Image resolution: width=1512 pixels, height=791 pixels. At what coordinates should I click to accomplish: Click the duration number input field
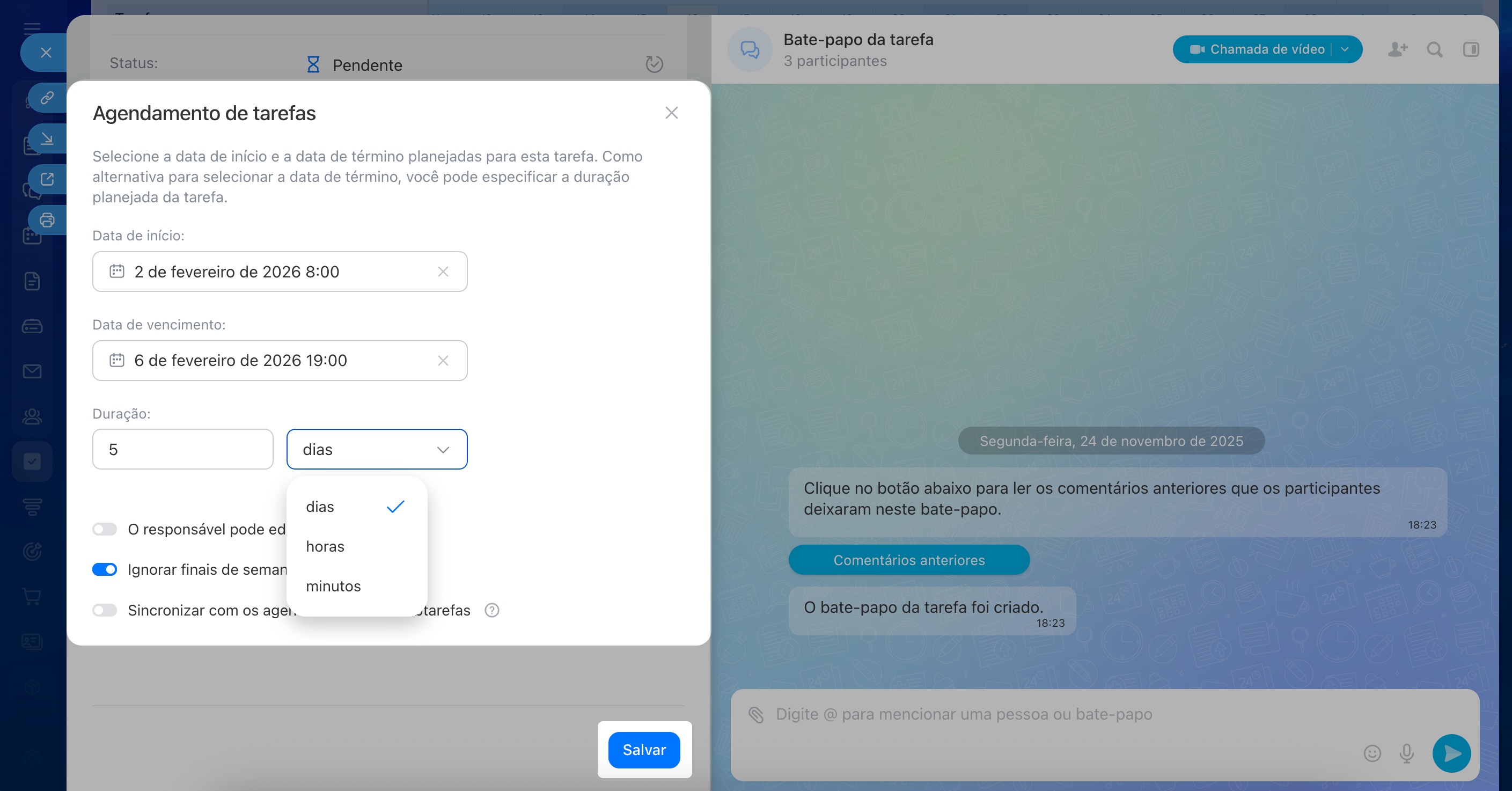pyautogui.click(x=182, y=449)
